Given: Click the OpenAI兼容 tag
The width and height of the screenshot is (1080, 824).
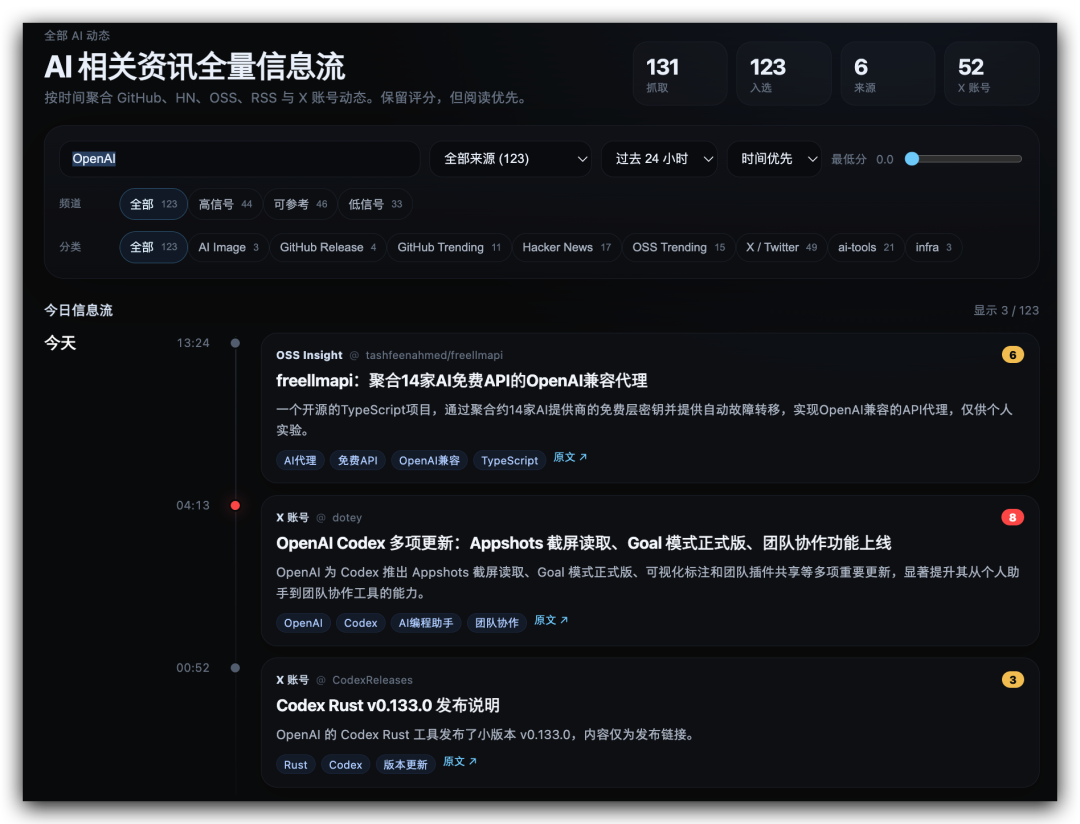Looking at the screenshot, I should point(429,460).
